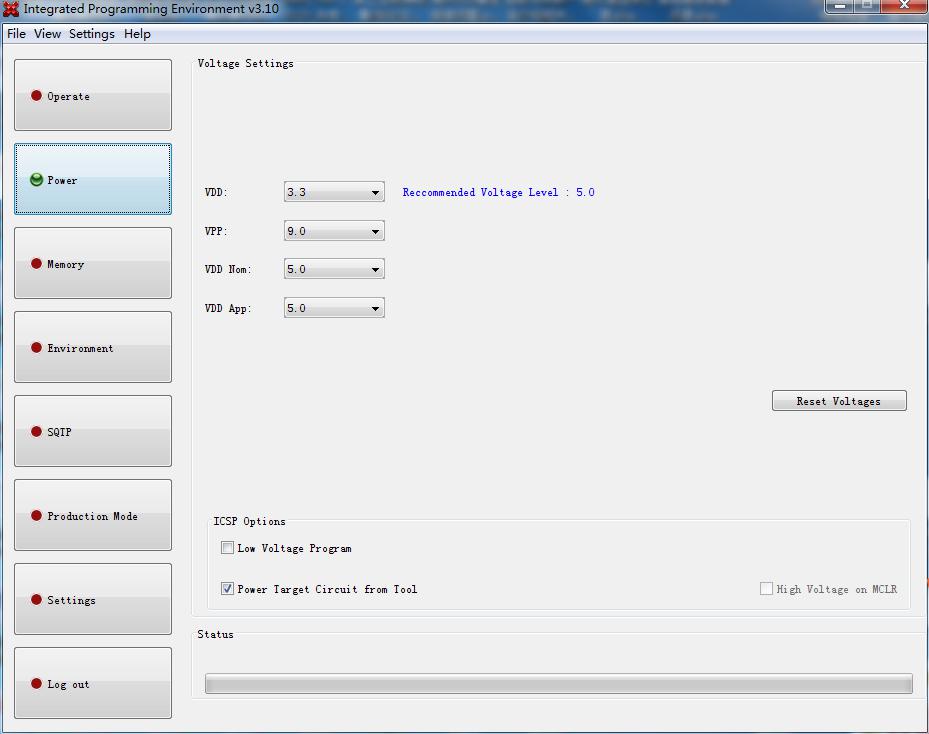Select the Power sidebar button
Screen dimensions: 929x734
pos(93,180)
